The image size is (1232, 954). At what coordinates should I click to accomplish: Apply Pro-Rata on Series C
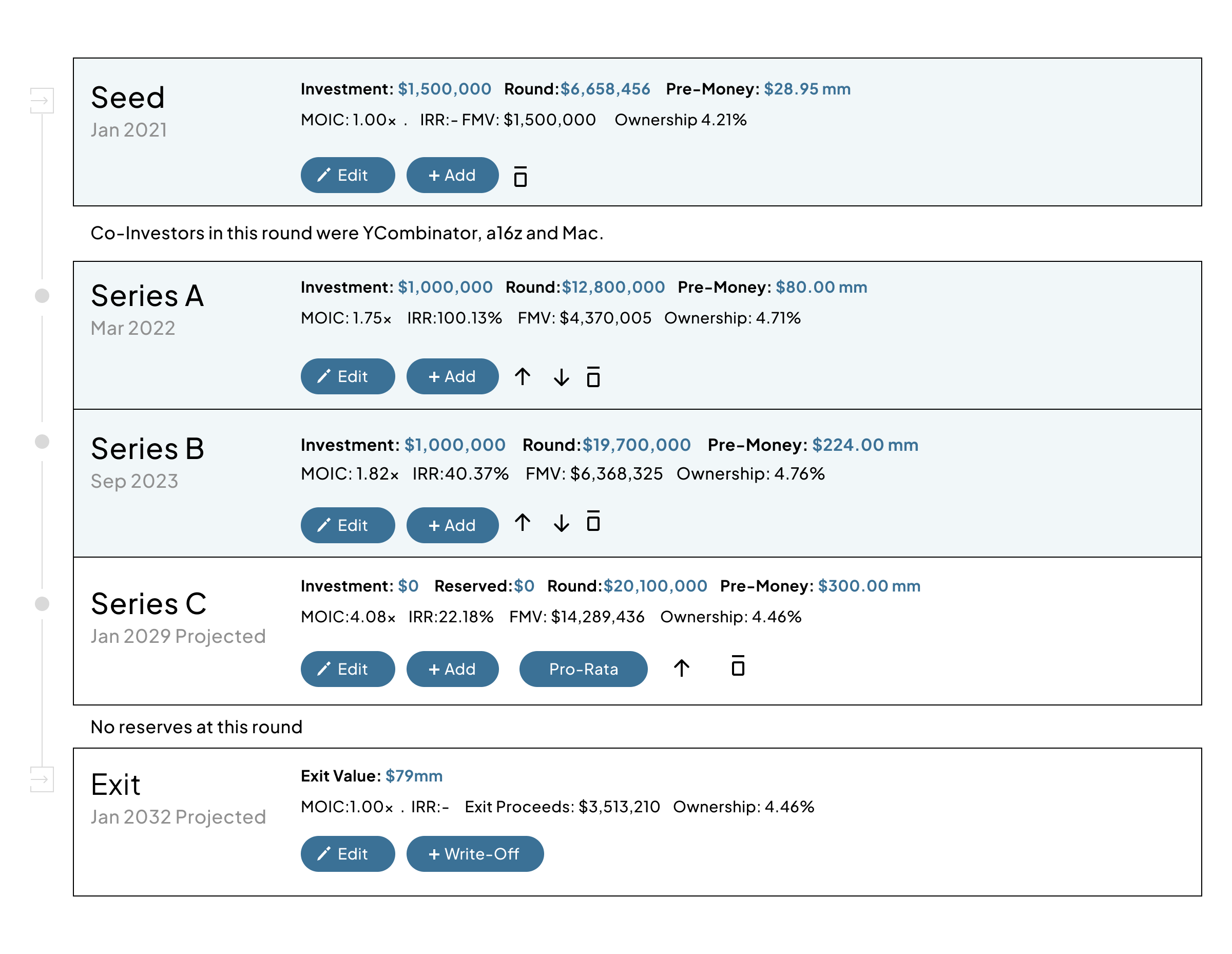pyautogui.click(x=583, y=669)
